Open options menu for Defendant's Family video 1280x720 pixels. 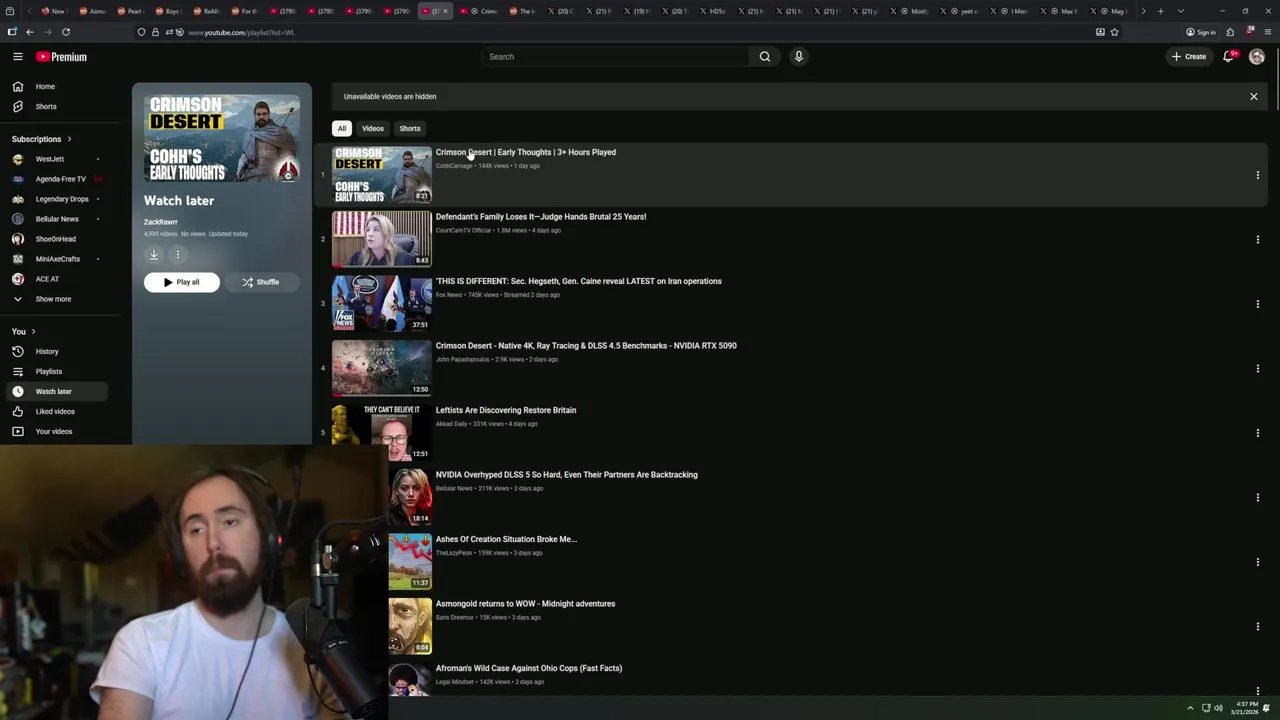pyautogui.click(x=1258, y=240)
